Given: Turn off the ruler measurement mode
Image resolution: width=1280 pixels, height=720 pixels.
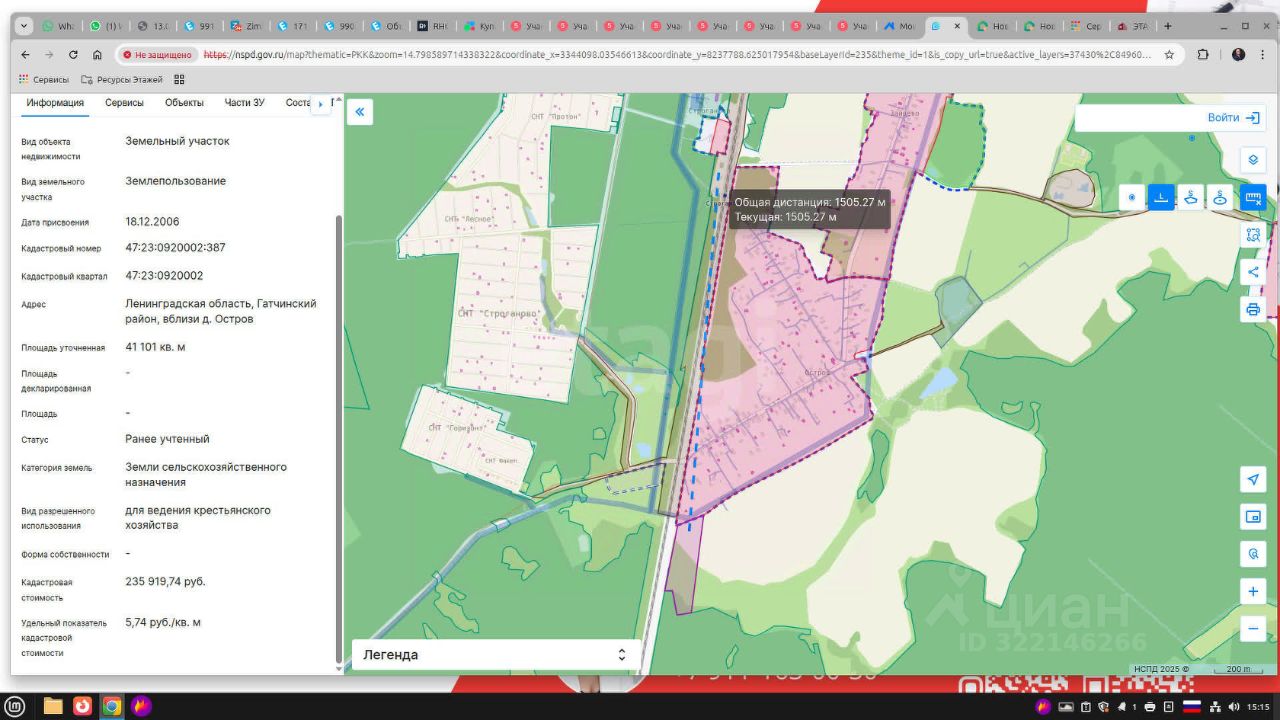Looking at the screenshot, I should tap(1253, 197).
